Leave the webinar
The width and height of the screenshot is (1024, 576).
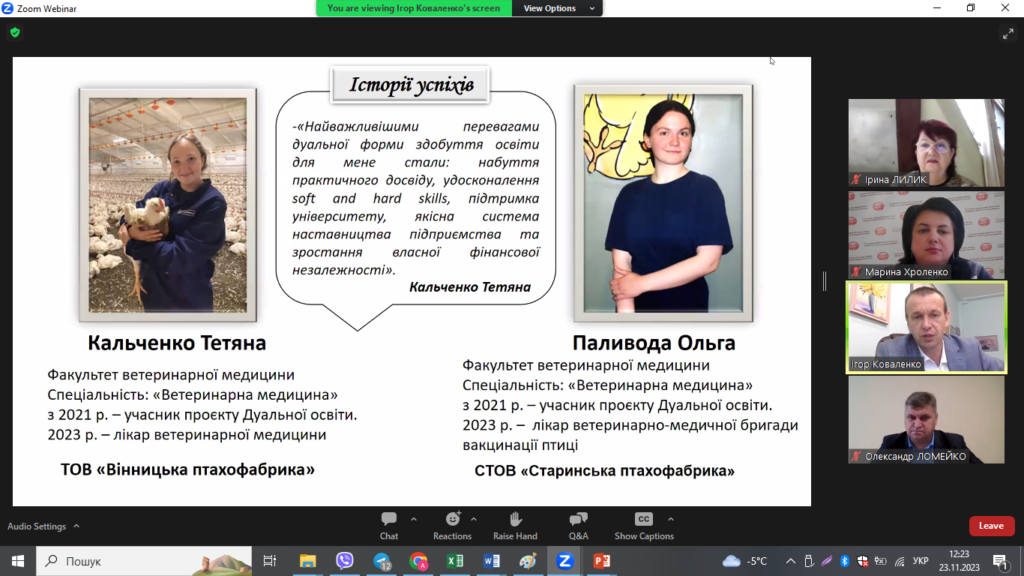point(991,526)
